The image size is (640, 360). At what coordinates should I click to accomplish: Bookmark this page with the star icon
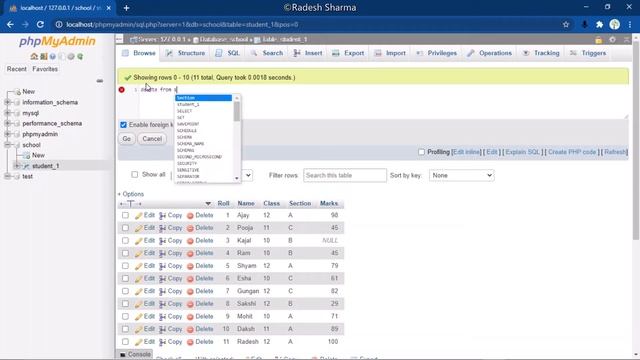tap(566, 24)
